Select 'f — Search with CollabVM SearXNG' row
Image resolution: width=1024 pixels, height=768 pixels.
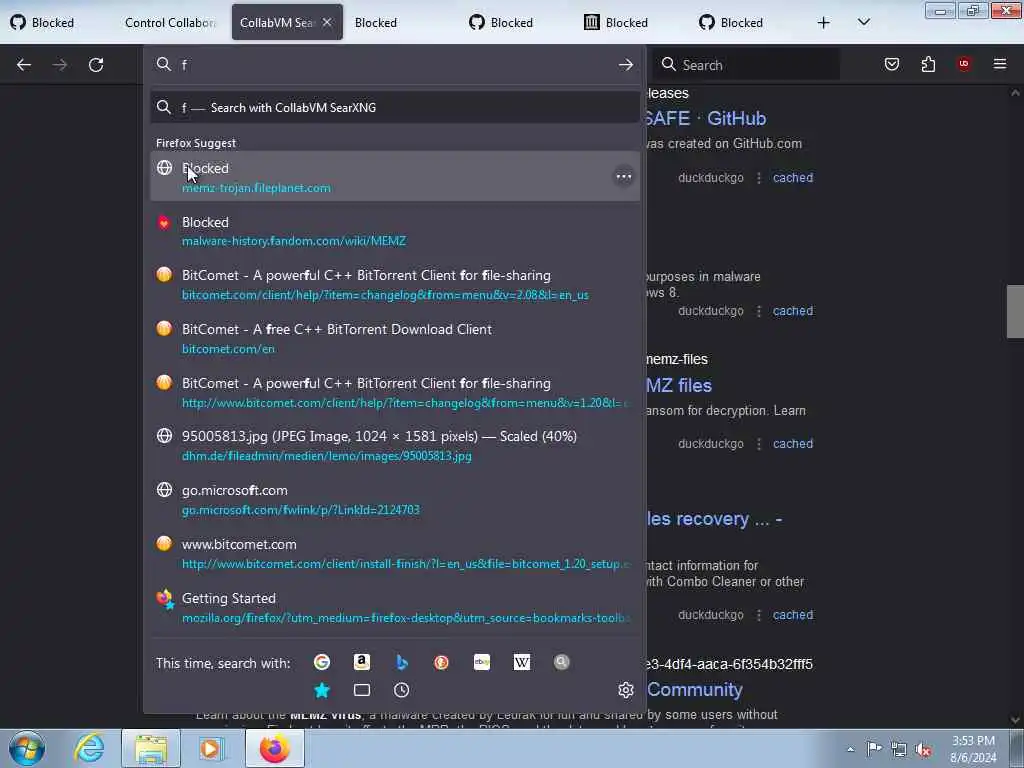tap(395, 108)
